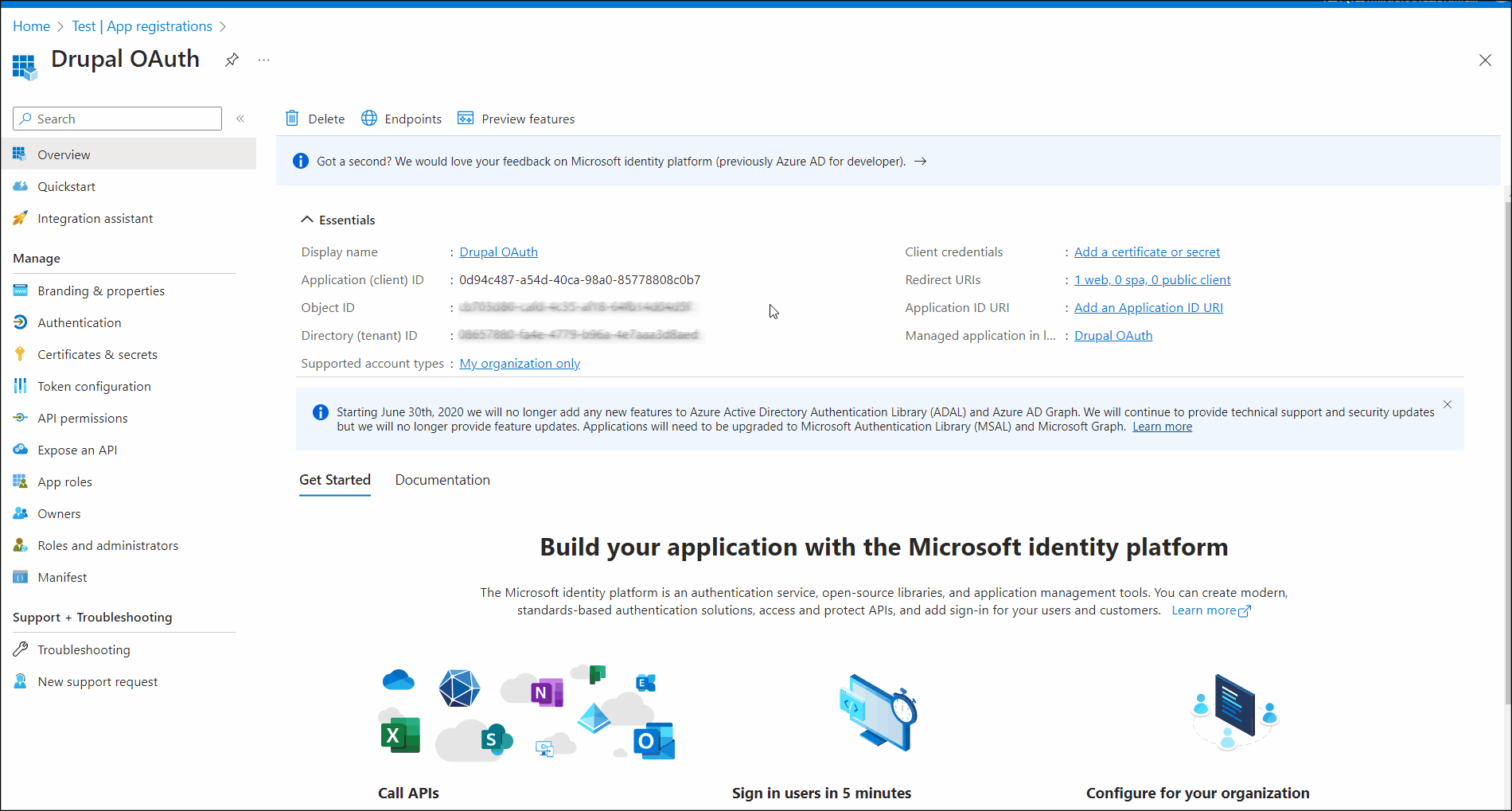Open Authentication settings
Viewport: 1512px width, 811px height.
[78, 322]
